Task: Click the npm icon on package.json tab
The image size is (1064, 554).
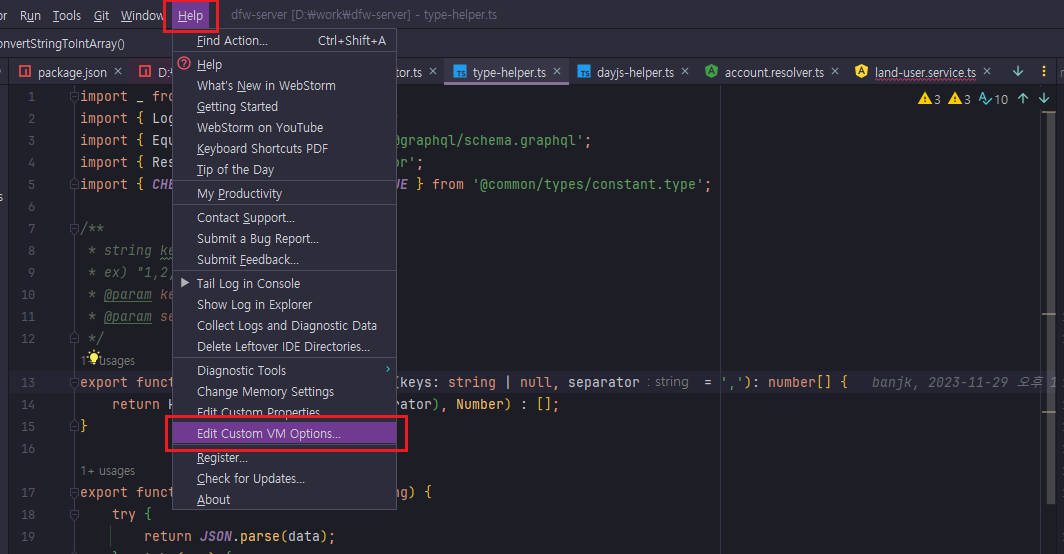Action: pos(25,71)
